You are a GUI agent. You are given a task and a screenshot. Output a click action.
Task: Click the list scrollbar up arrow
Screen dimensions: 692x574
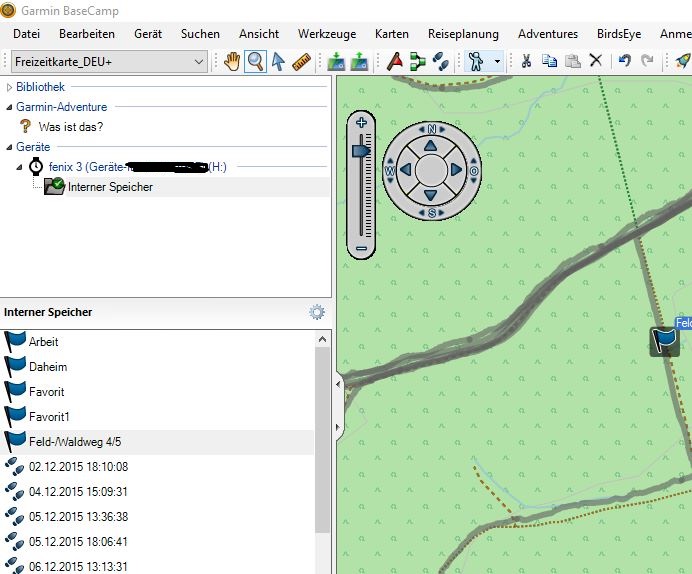[322, 339]
